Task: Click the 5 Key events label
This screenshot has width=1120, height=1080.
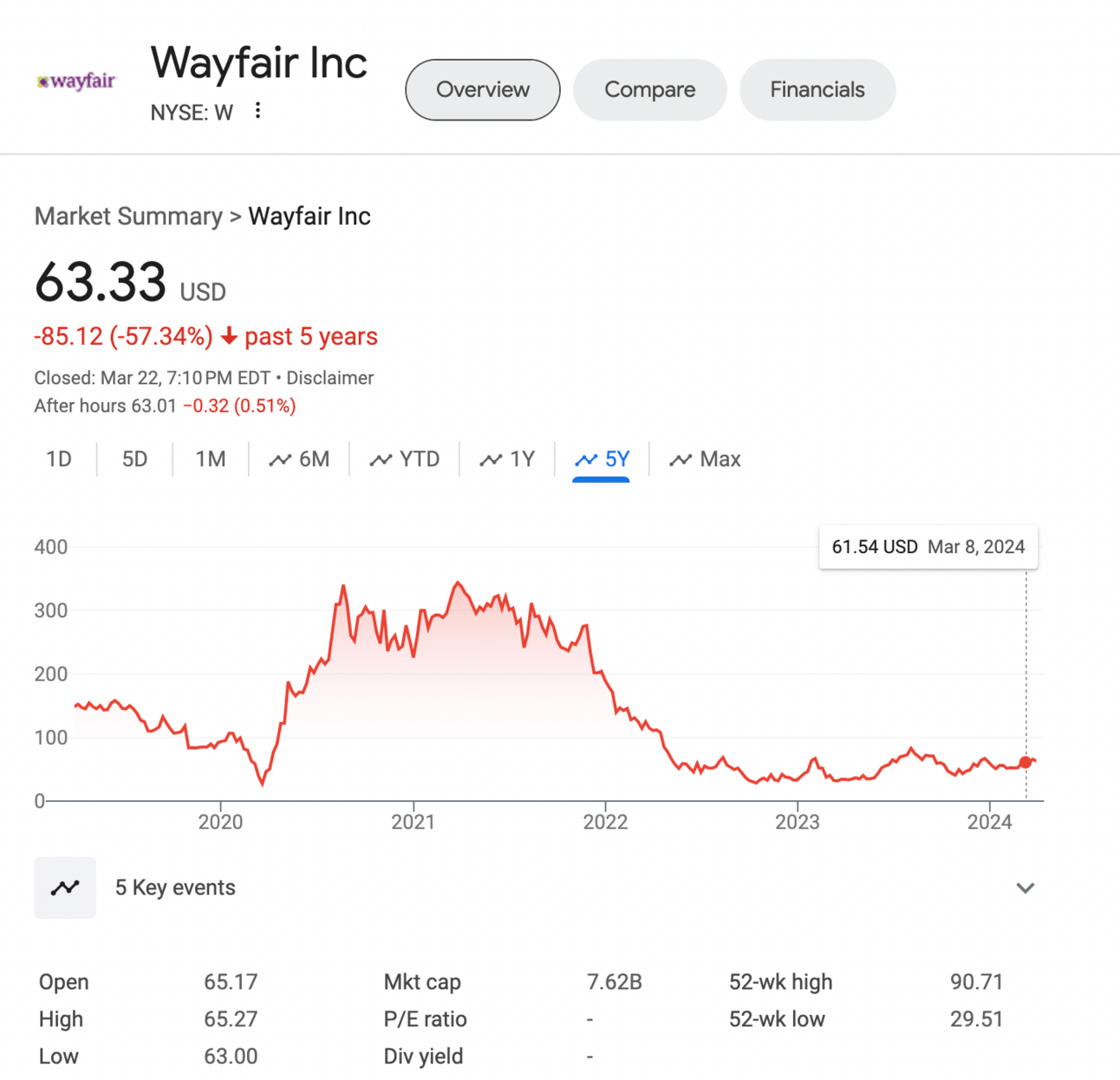Action: tap(175, 888)
